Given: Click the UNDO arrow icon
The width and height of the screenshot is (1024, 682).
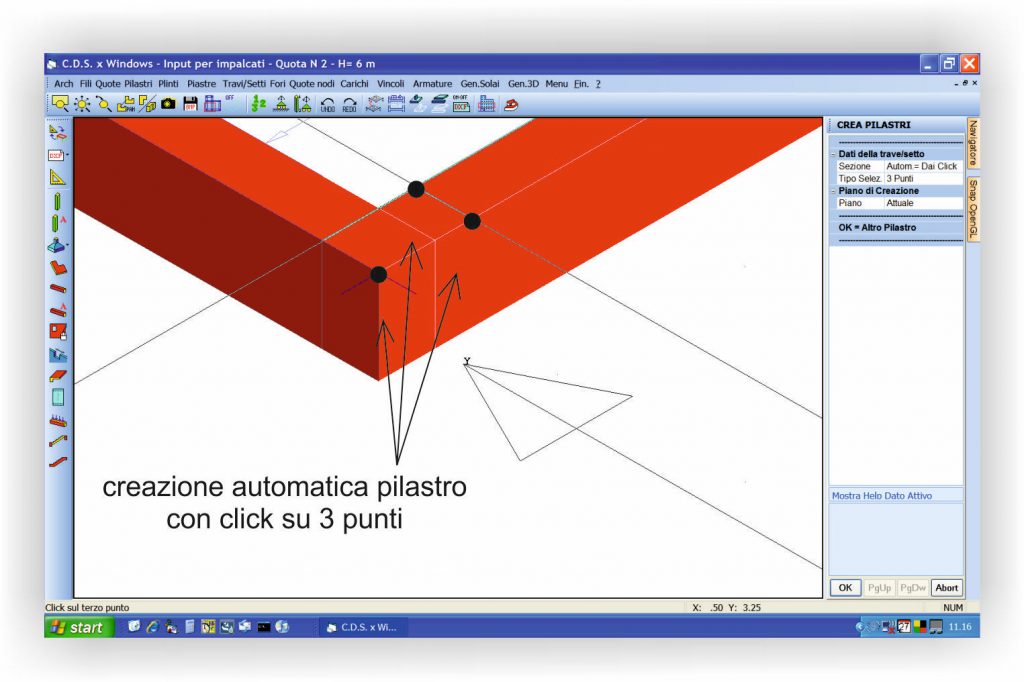Looking at the screenshot, I should (x=328, y=105).
